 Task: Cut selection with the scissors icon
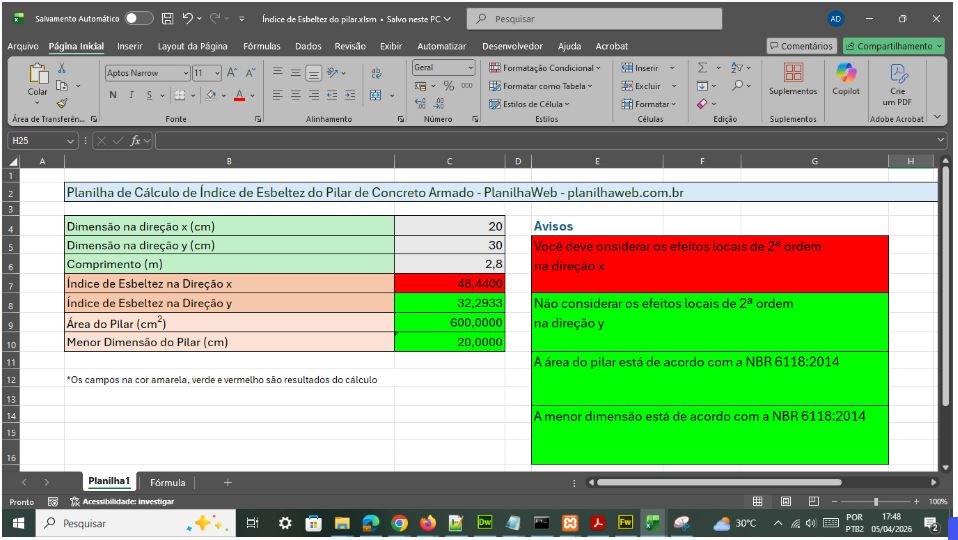pos(62,69)
